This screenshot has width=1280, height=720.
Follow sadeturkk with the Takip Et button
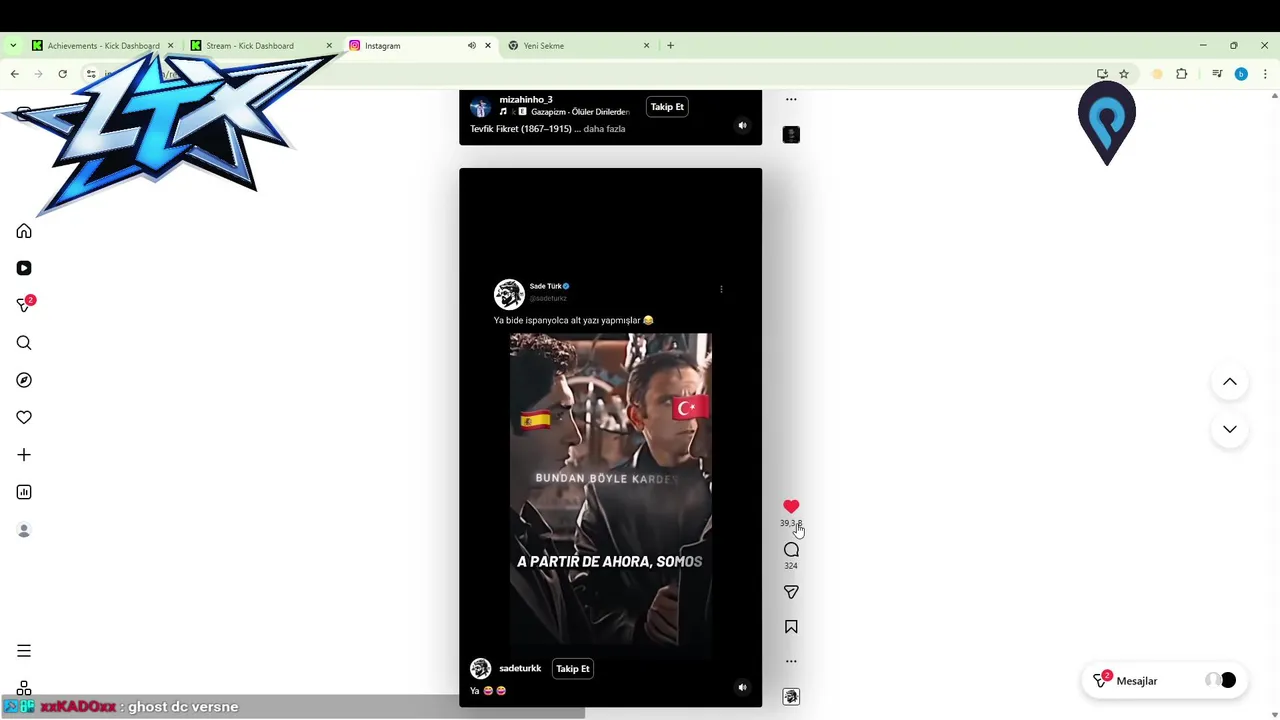(x=573, y=668)
